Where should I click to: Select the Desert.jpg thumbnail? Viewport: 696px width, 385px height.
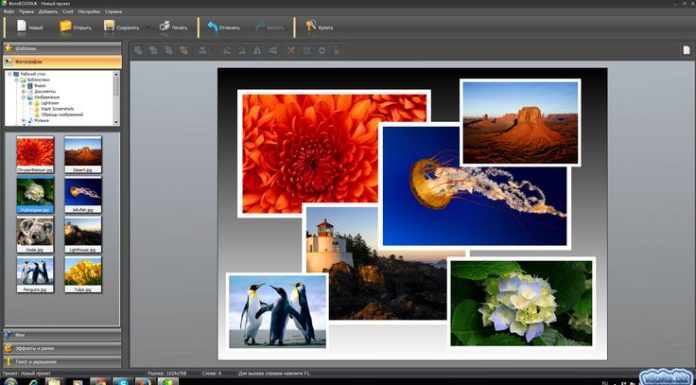pos(83,155)
